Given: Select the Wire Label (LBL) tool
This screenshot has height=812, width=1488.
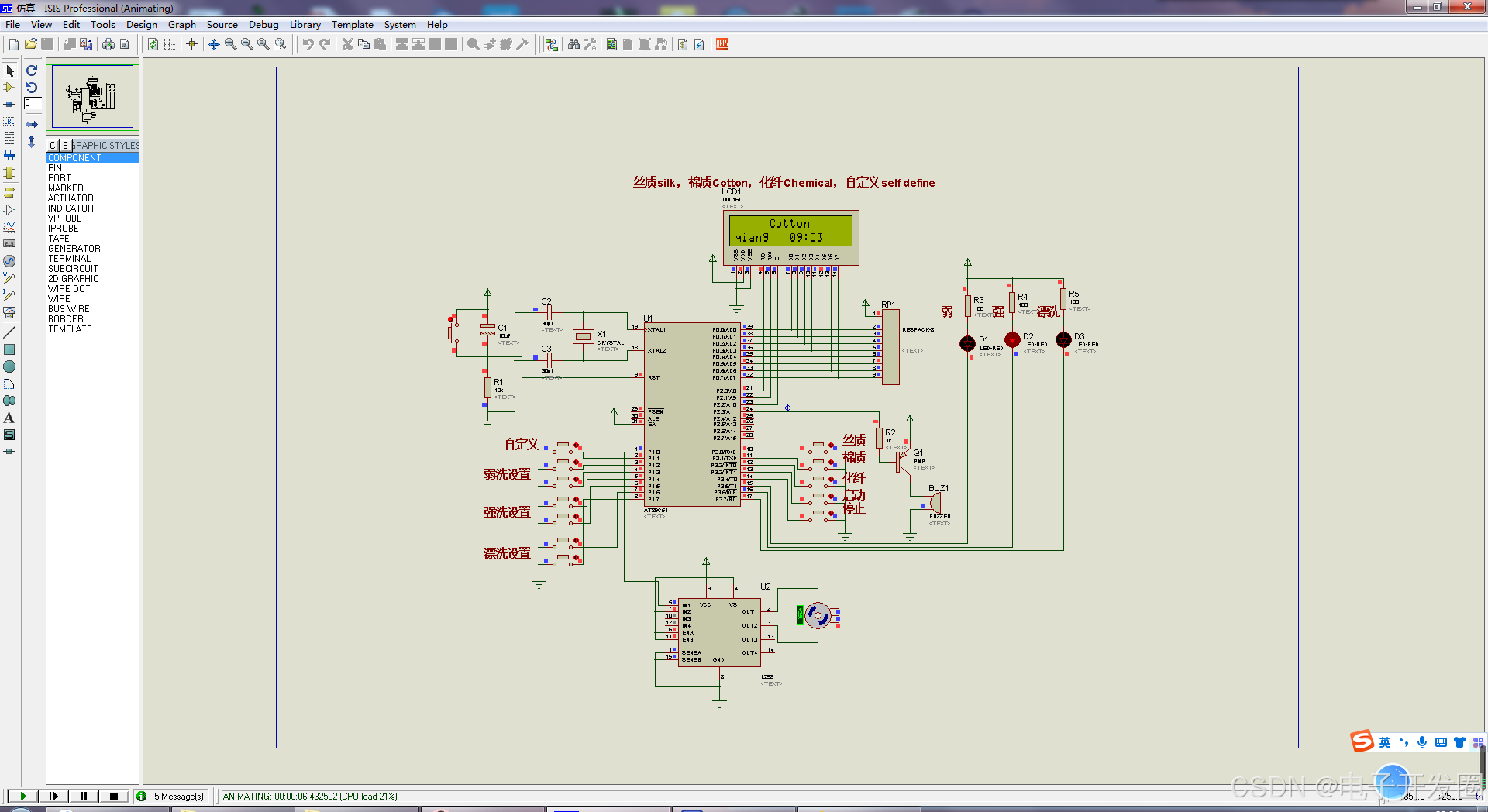Looking at the screenshot, I should tap(9, 122).
